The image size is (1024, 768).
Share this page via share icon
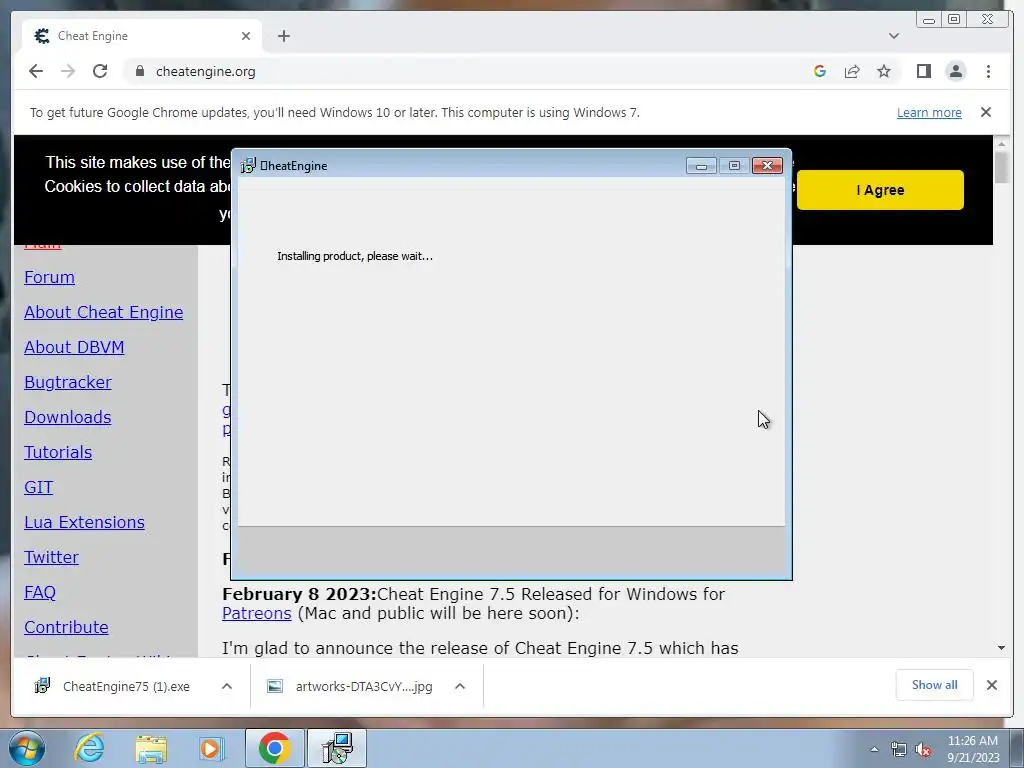point(852,71)
